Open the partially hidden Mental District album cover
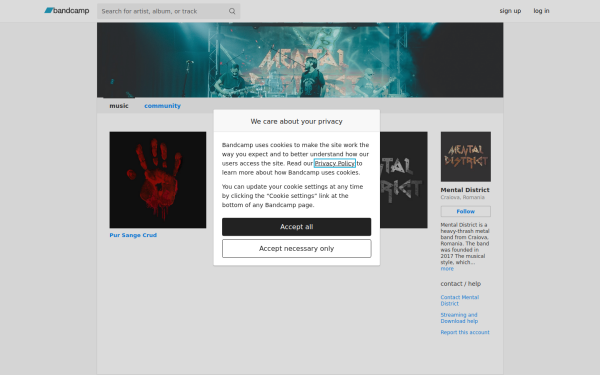 pos(404,180)
